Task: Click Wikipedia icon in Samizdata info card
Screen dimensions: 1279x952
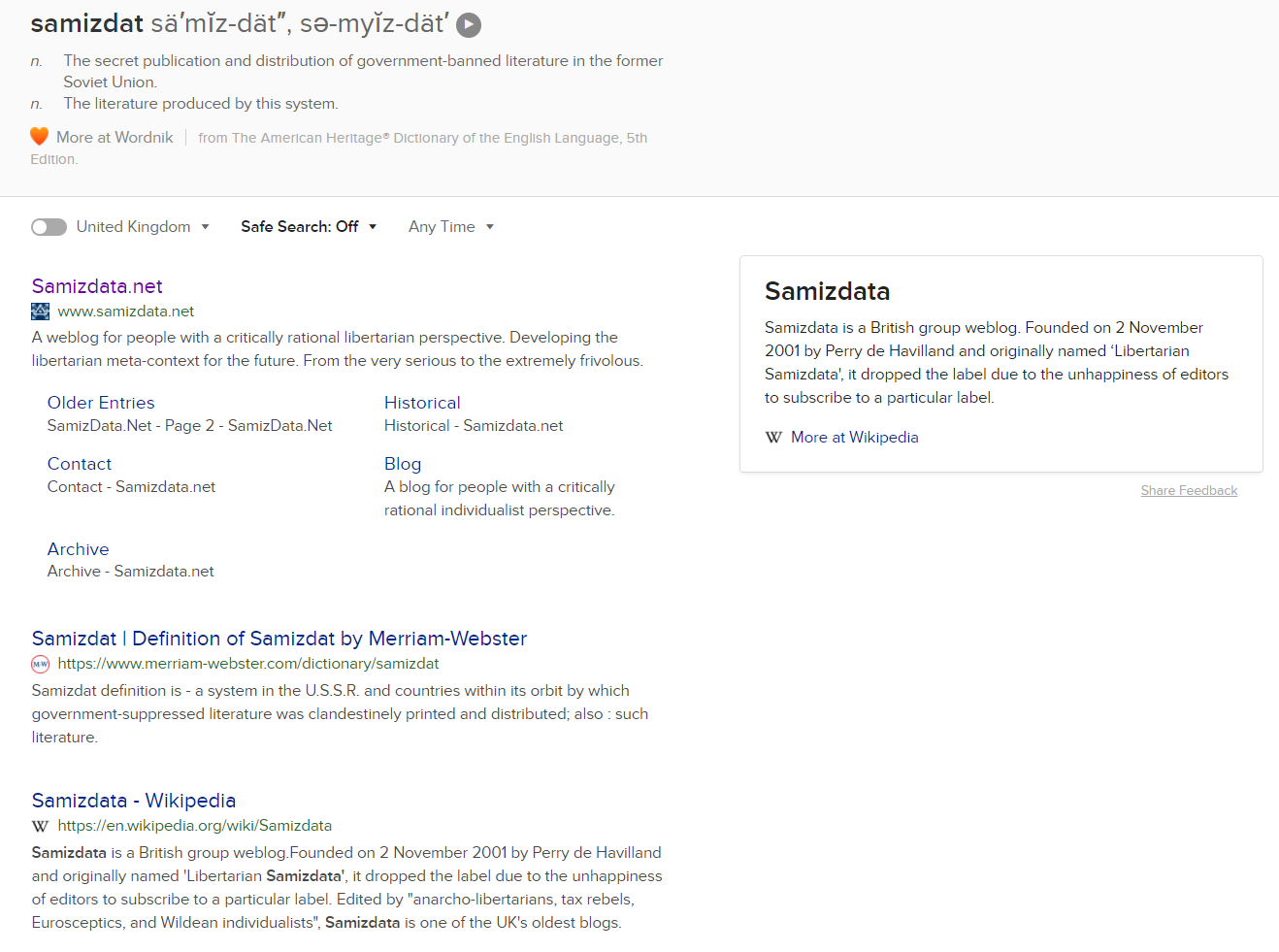Action: pos(773,438)
